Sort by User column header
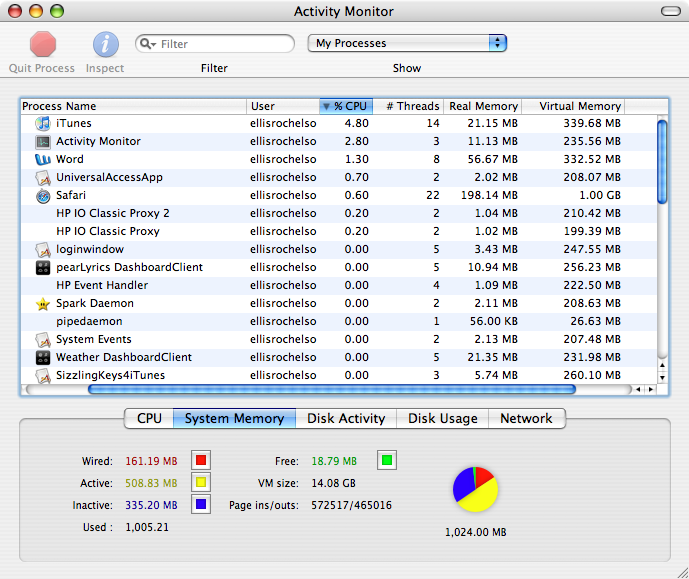The width and height of the screenshot is (689, 579). coord(283,106)
